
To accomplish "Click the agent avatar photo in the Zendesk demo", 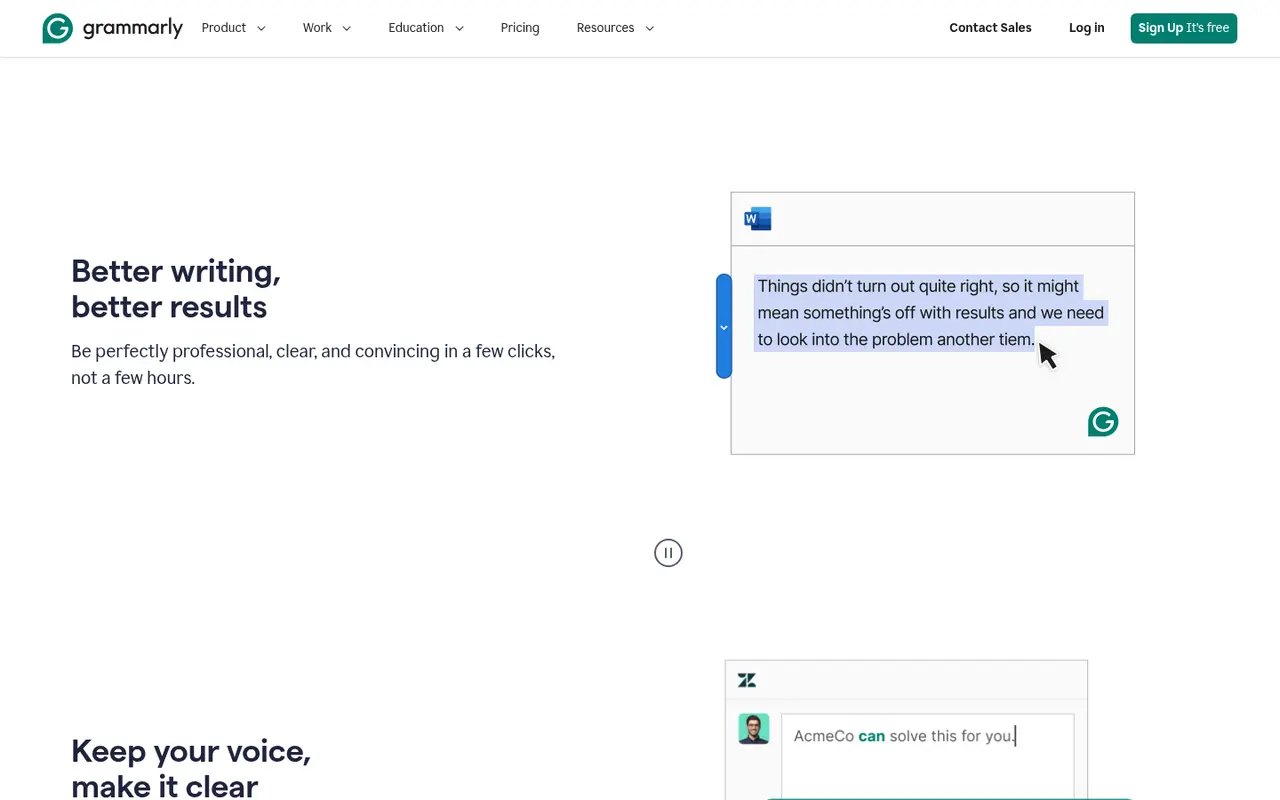I will 754,729.
